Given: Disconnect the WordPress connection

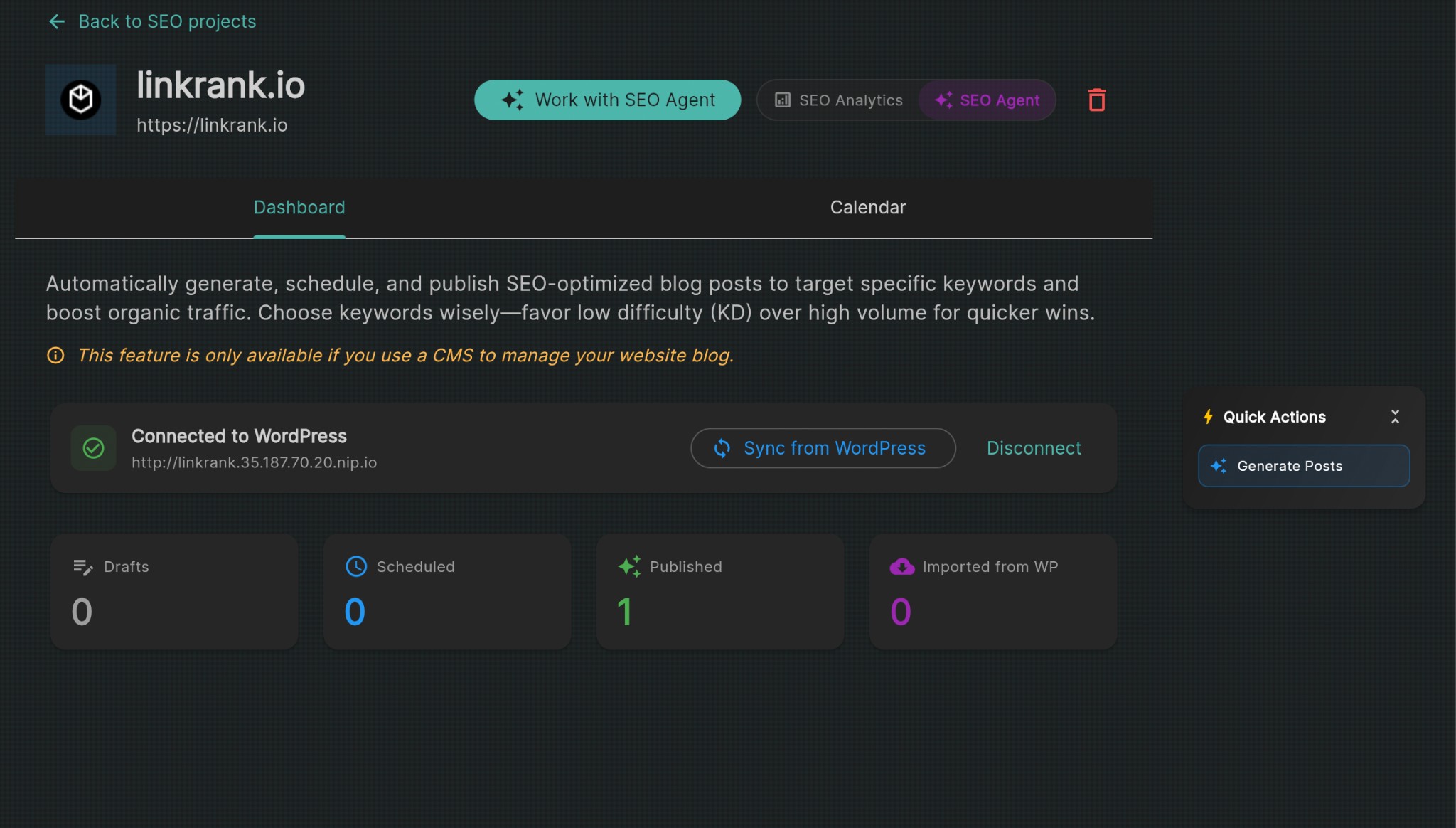Looking at the screenshot, I should point(1033,448).
